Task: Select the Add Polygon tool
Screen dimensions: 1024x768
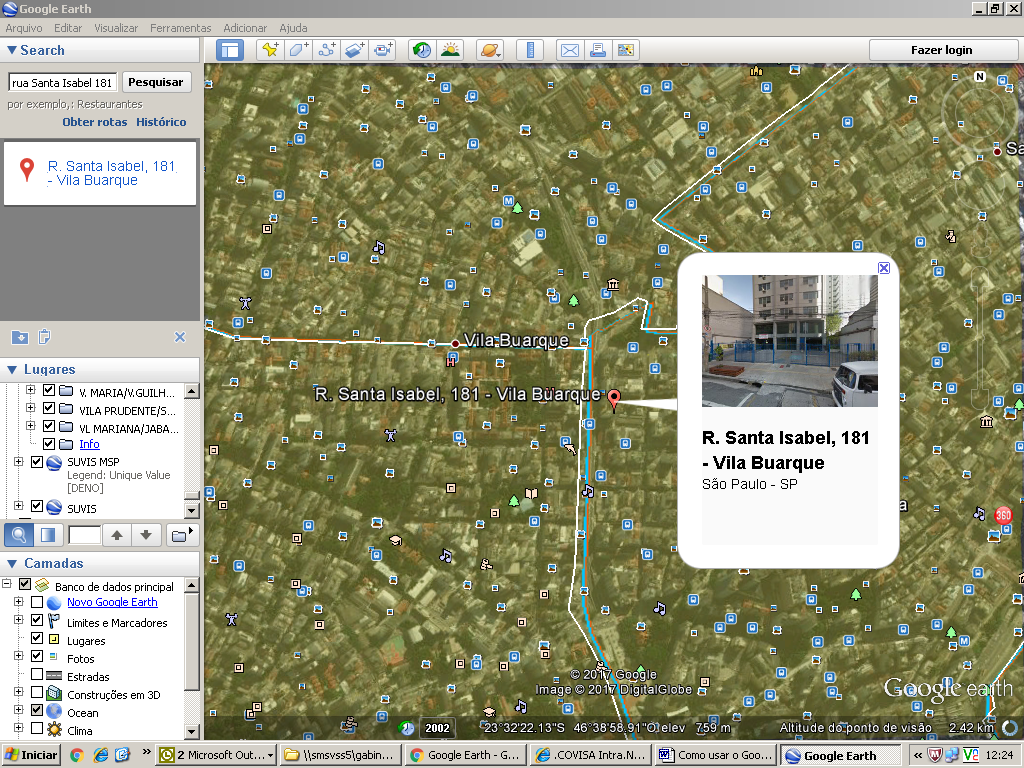Action: pyautogui.click(x=298, y=50)
